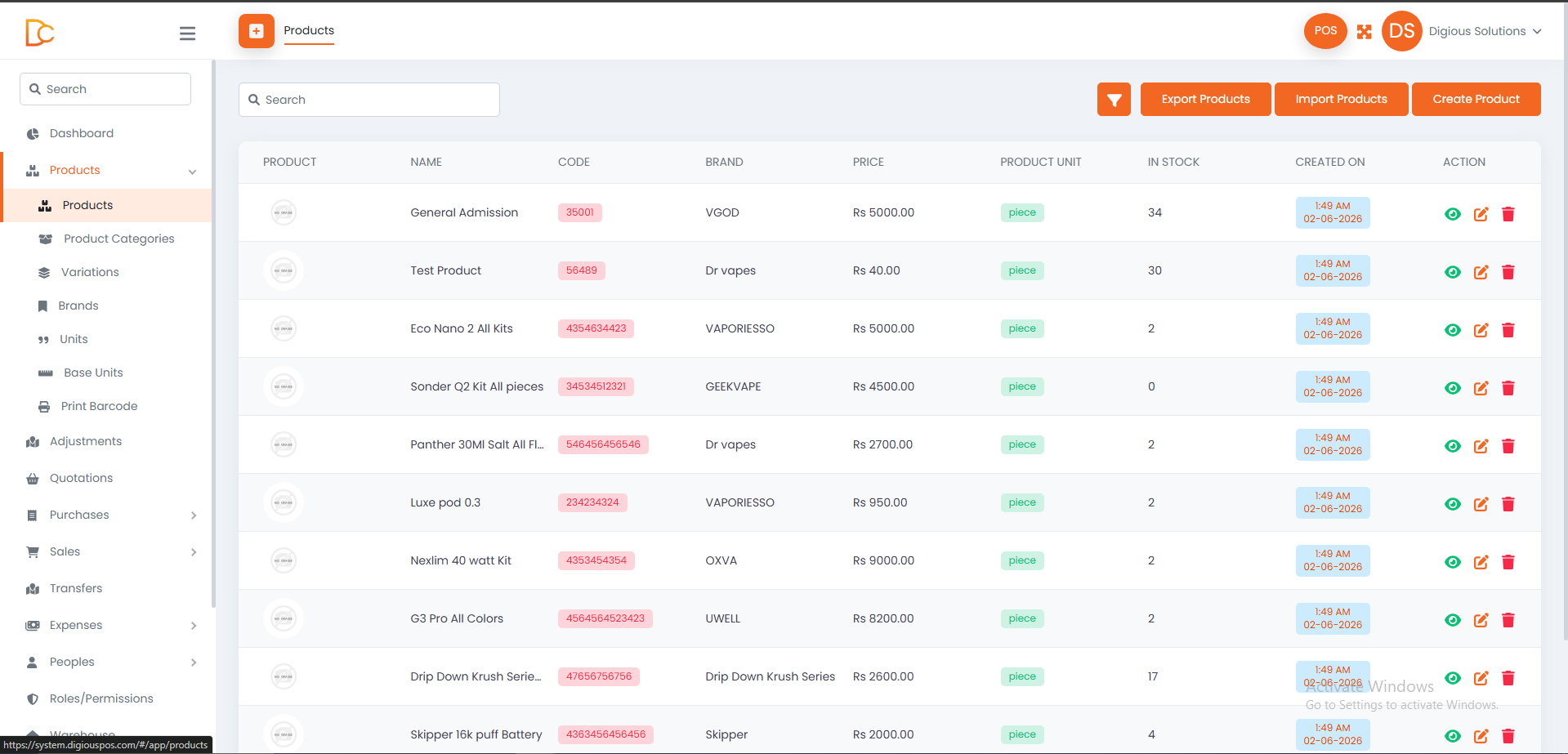Image resolution: width=1568 pixels, height=754 pixels.
Task: Edit the G3 Pro All Colors product
Action: pos(1481,620)
